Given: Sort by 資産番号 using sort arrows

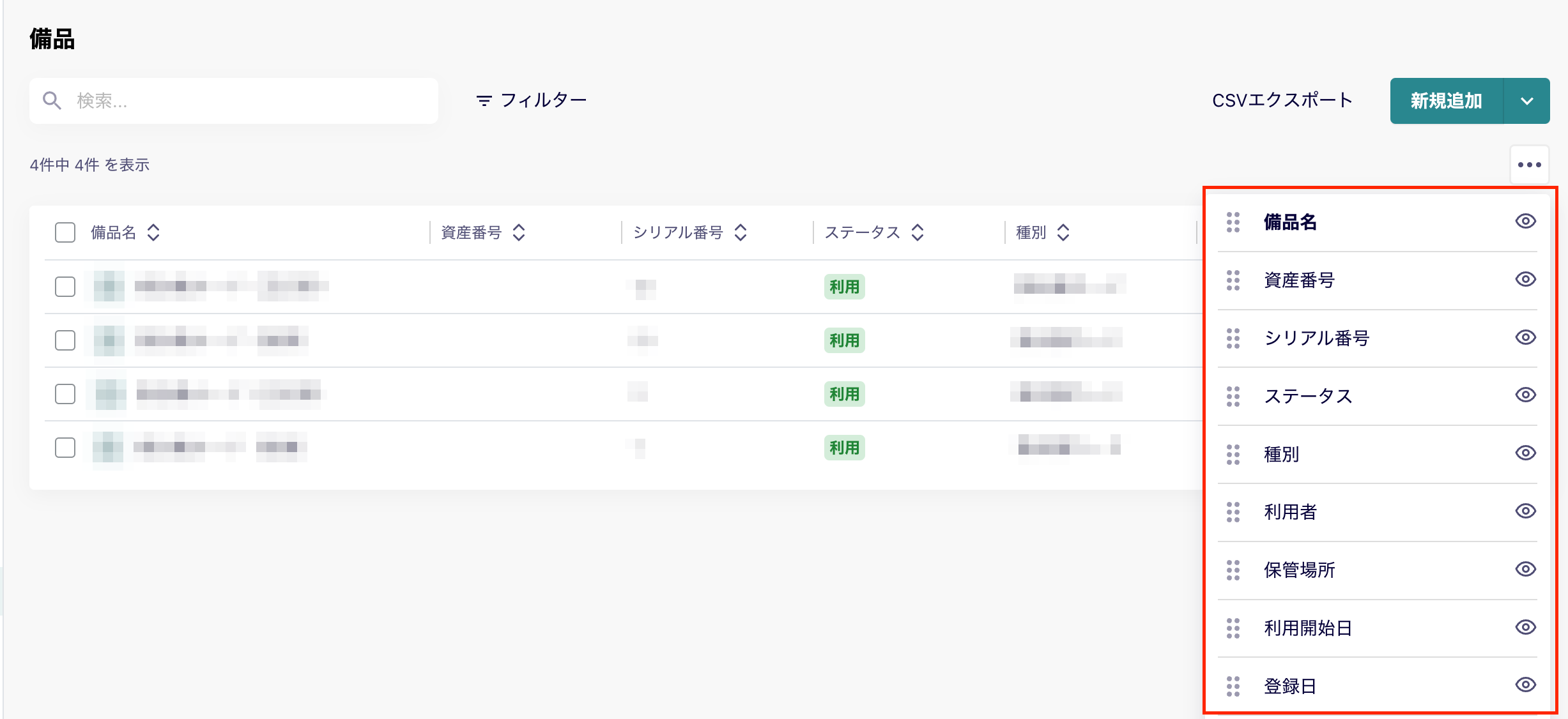Looking at the screenshot, I should pos(519,232).
